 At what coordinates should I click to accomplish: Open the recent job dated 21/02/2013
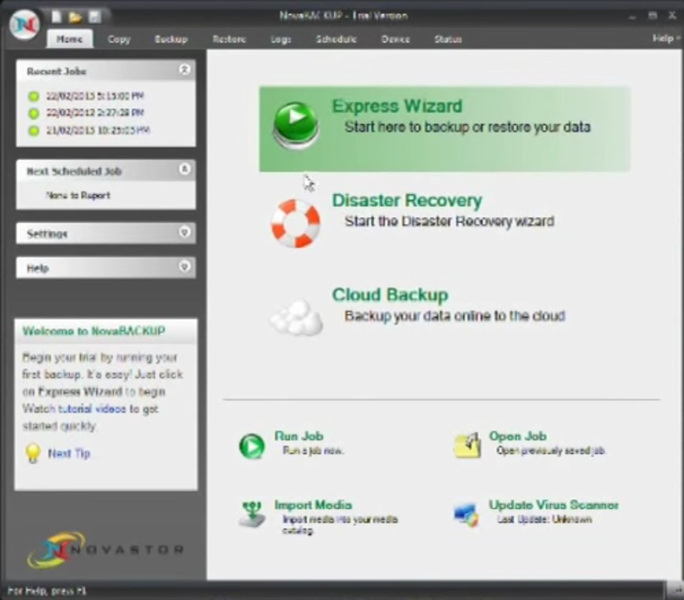click(x=98, y=130)
